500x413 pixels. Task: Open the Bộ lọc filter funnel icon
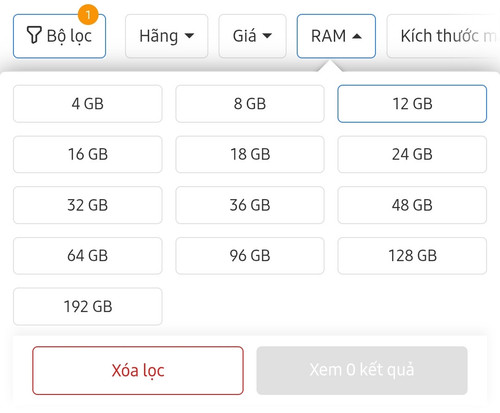[34, 35]
